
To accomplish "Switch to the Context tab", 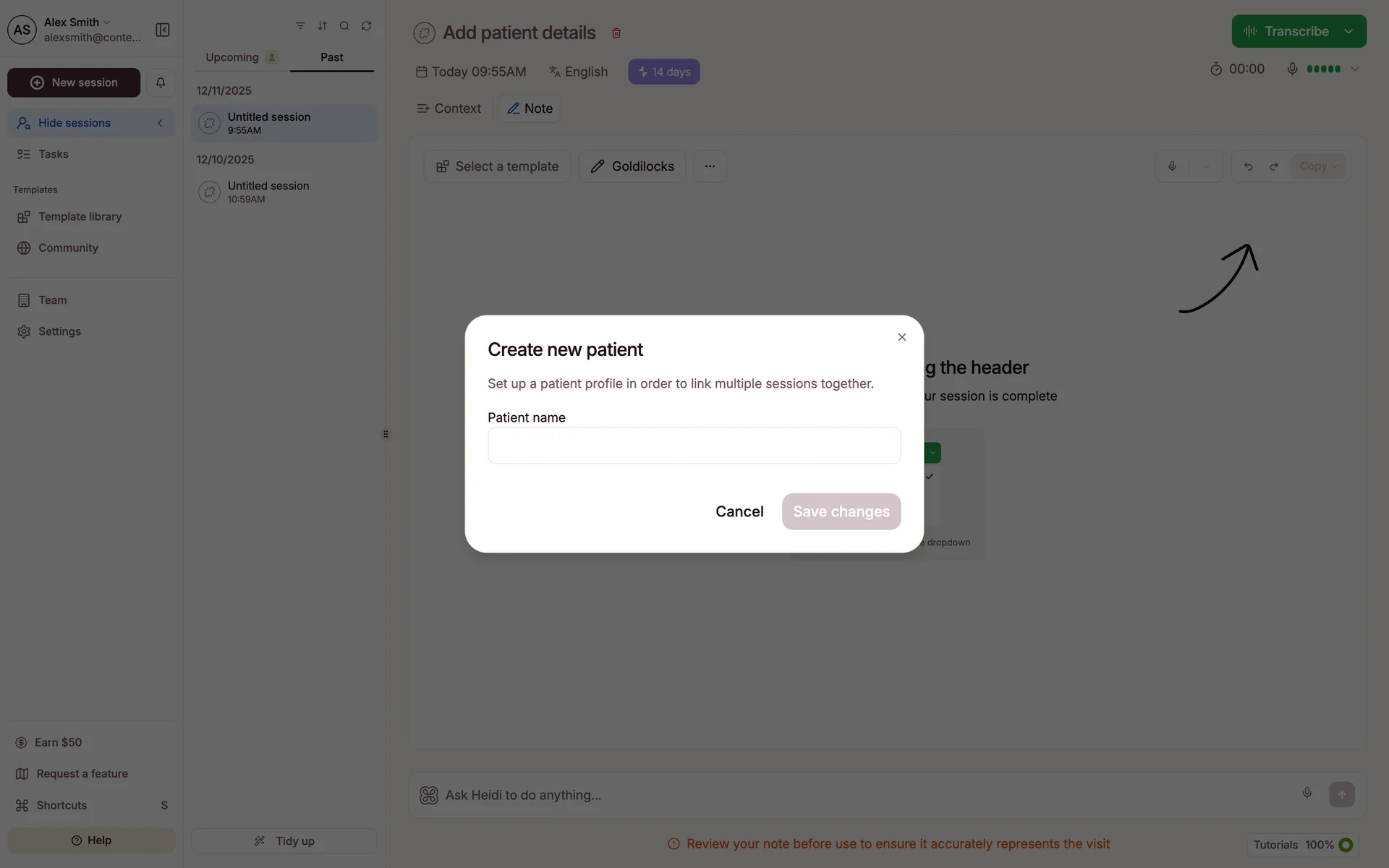I will [449, 109].
